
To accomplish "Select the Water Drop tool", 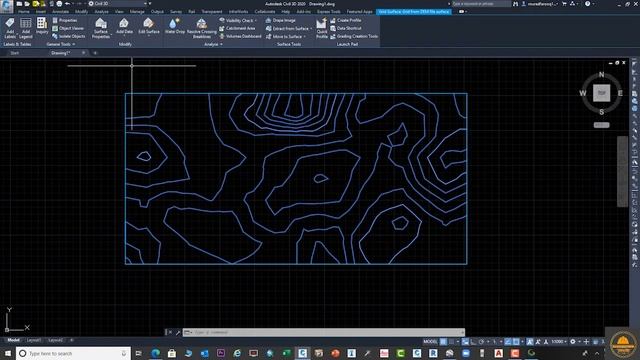I will point(175,26).
